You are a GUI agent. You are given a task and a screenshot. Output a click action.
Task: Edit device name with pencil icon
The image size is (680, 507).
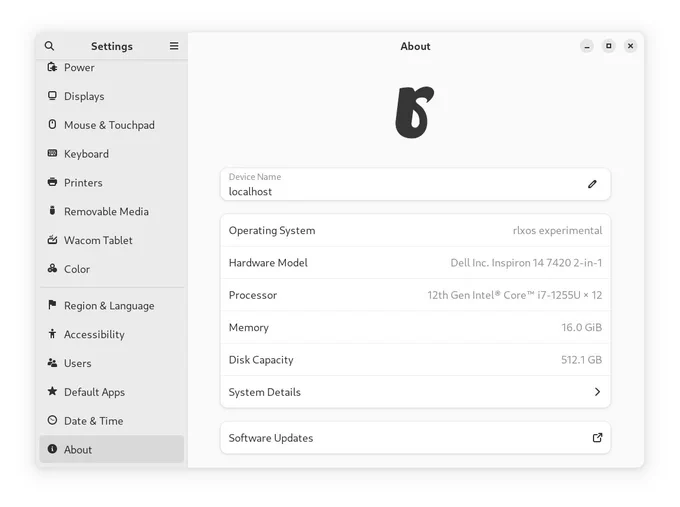[x=592, y=184]
